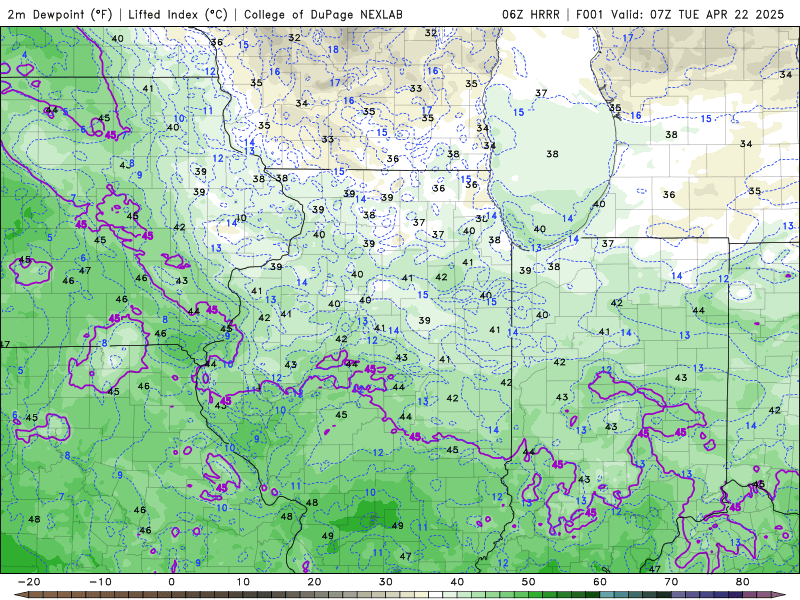This screenshot has height=600, width=800.
Task: Click the blue "18" lifted index contour label
Action: tap(333, 49)
